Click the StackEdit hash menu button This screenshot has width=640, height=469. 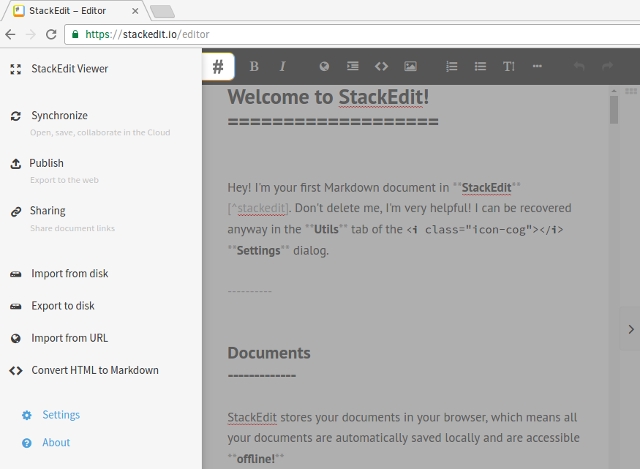tap(218, 67)
